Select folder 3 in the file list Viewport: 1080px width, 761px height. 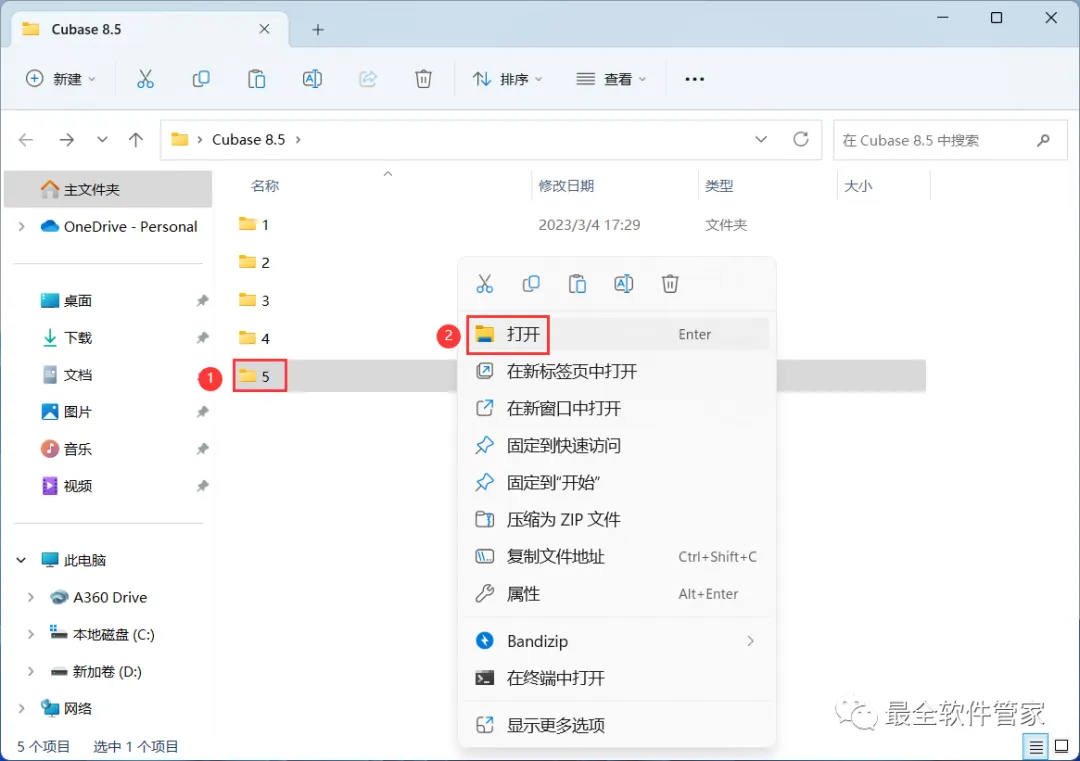[x=254, y=300]
